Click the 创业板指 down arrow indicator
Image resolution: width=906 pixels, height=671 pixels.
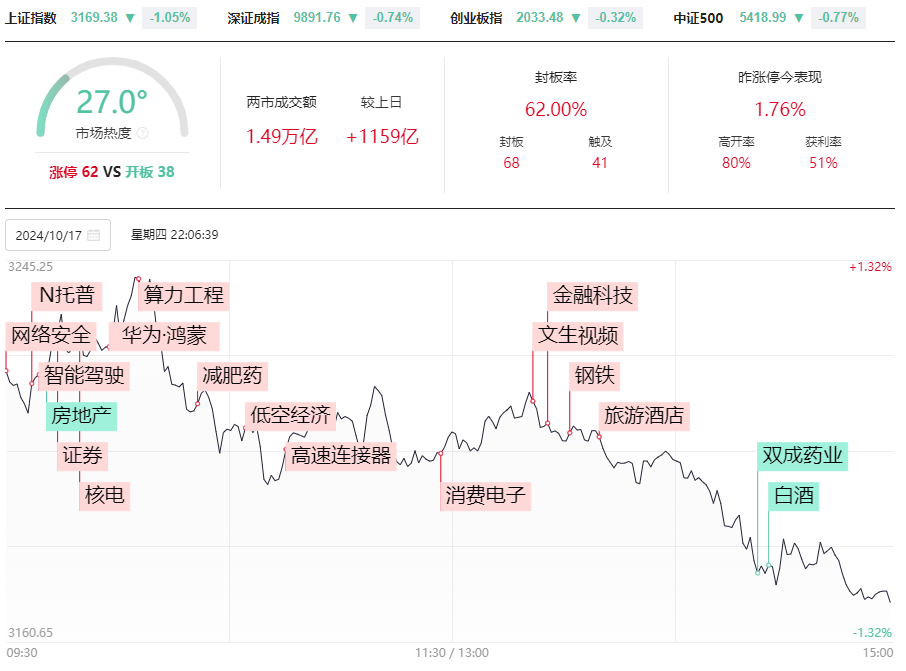[575, 18]
